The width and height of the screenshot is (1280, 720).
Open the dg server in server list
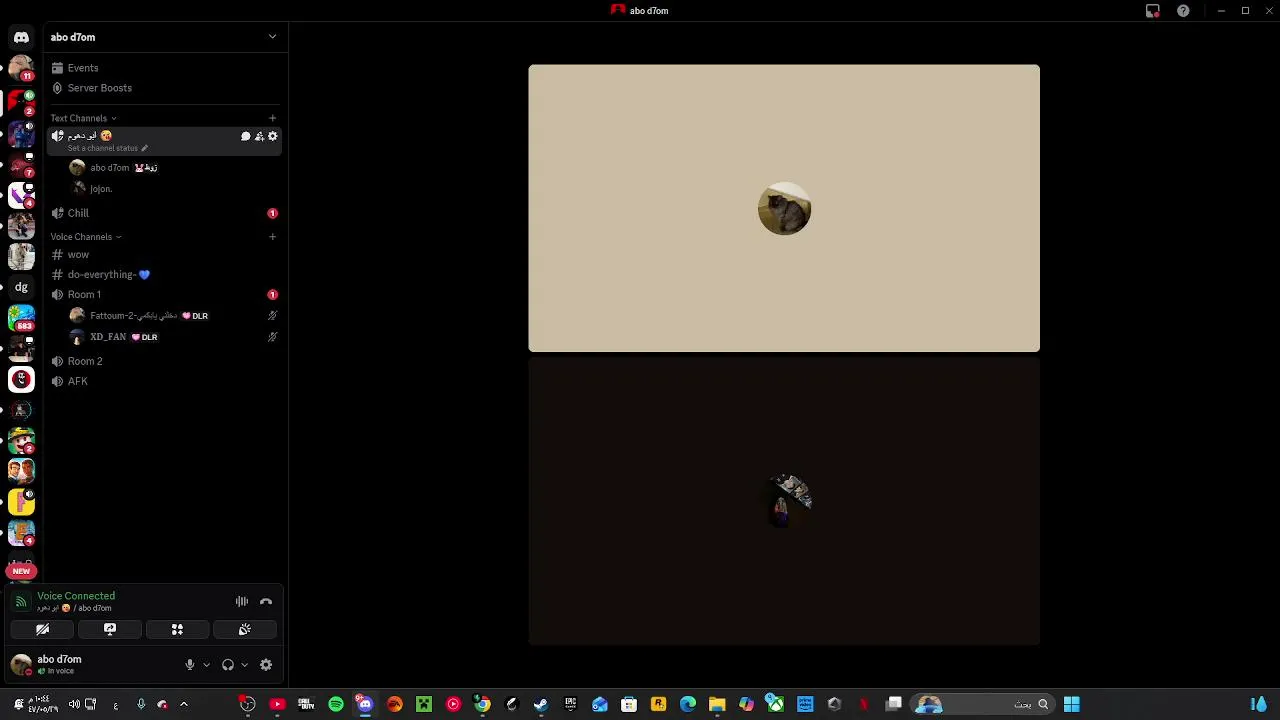21,287
